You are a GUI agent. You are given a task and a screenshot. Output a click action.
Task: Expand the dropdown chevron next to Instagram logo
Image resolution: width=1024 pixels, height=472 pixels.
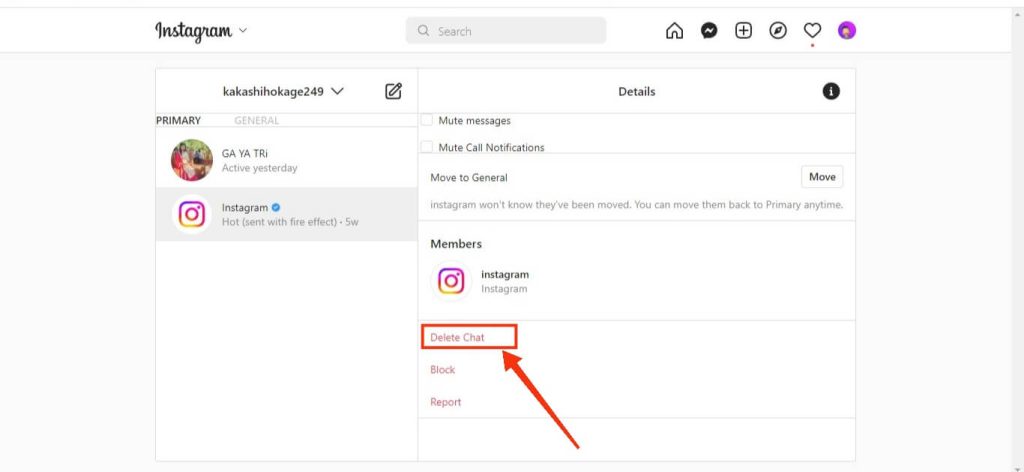pos(243,31)
